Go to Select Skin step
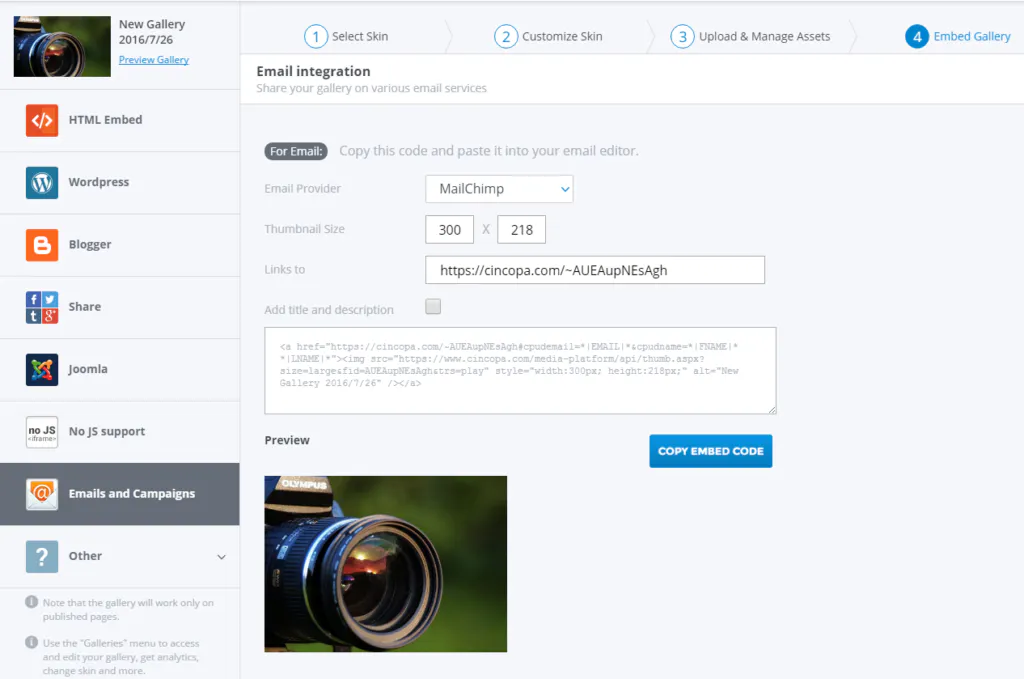The height and width of the screenshot is (679, 1024). [x=346, y=37]
